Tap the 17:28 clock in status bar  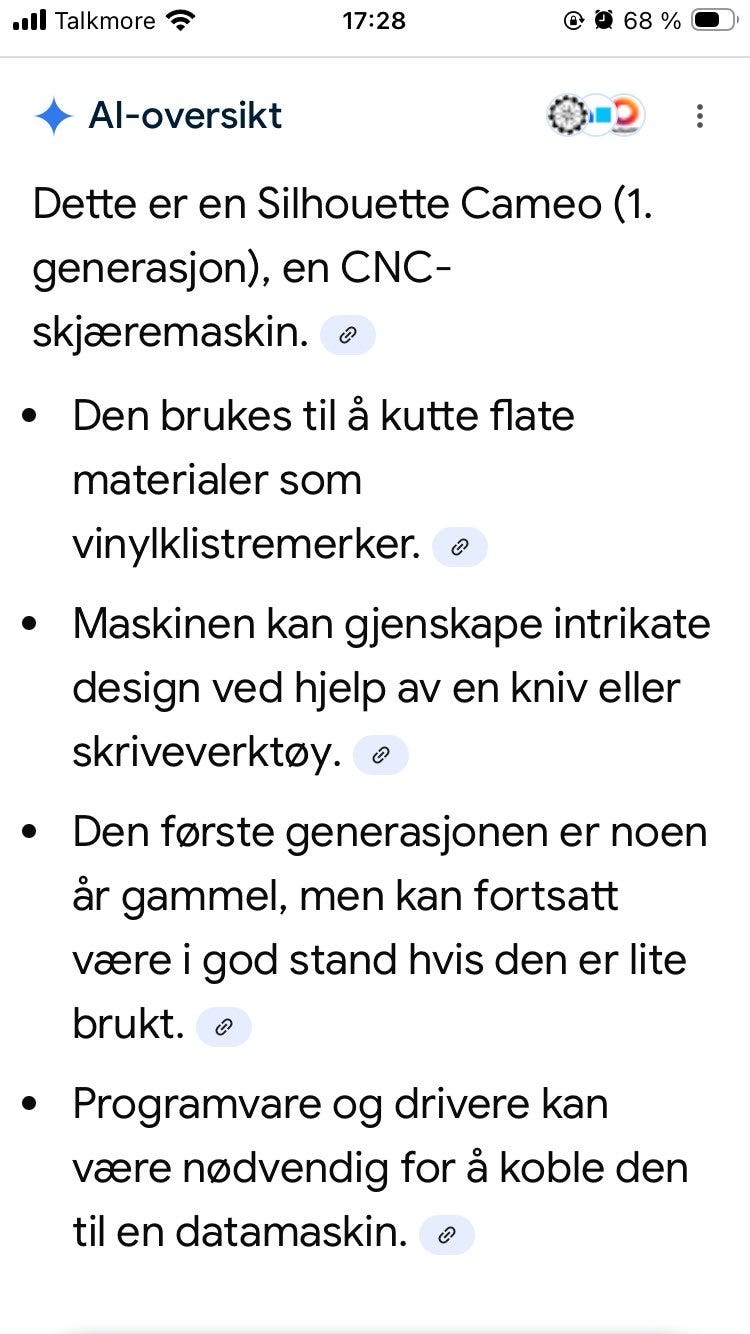pyautogui.click(x=374, y=20)
